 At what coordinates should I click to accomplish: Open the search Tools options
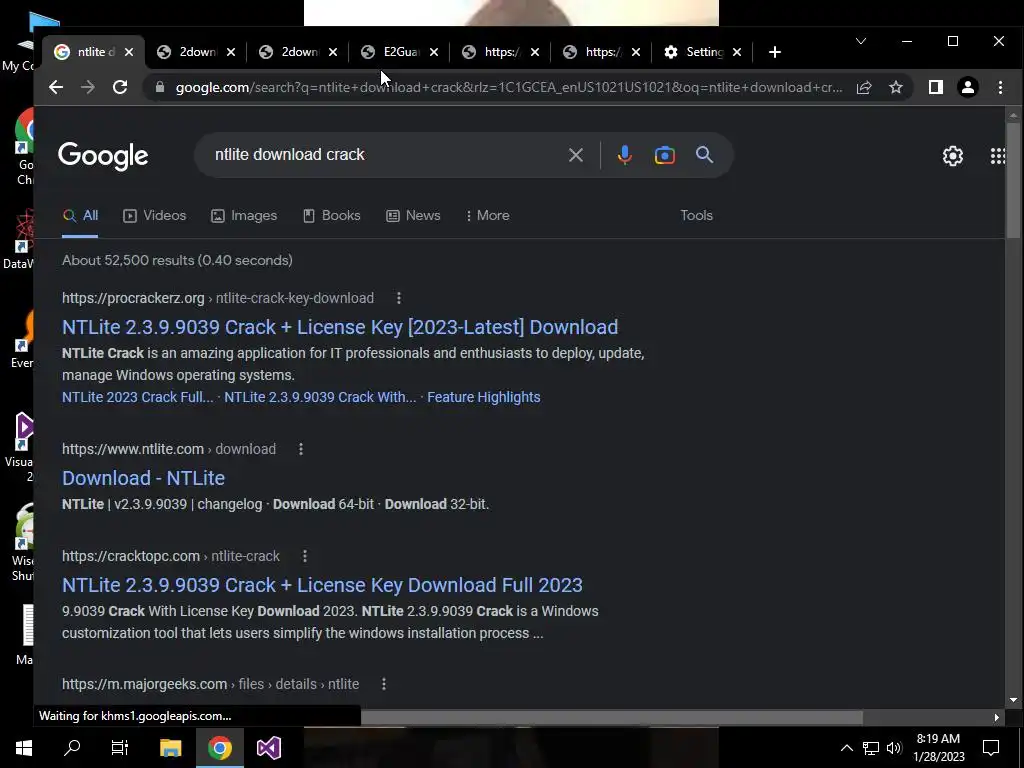[696, 216]
